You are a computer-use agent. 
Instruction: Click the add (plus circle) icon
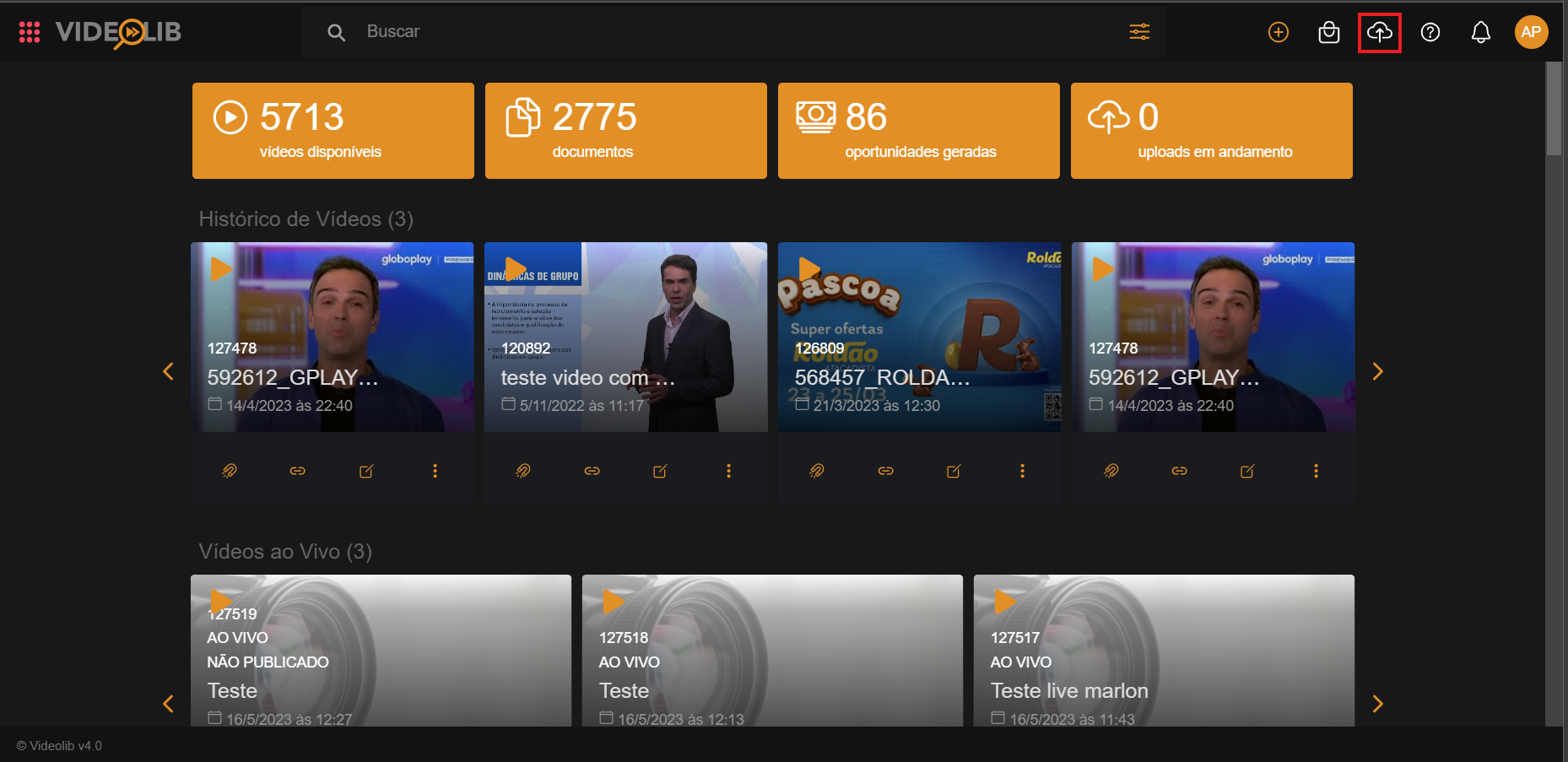click(x=1279, y=32)
